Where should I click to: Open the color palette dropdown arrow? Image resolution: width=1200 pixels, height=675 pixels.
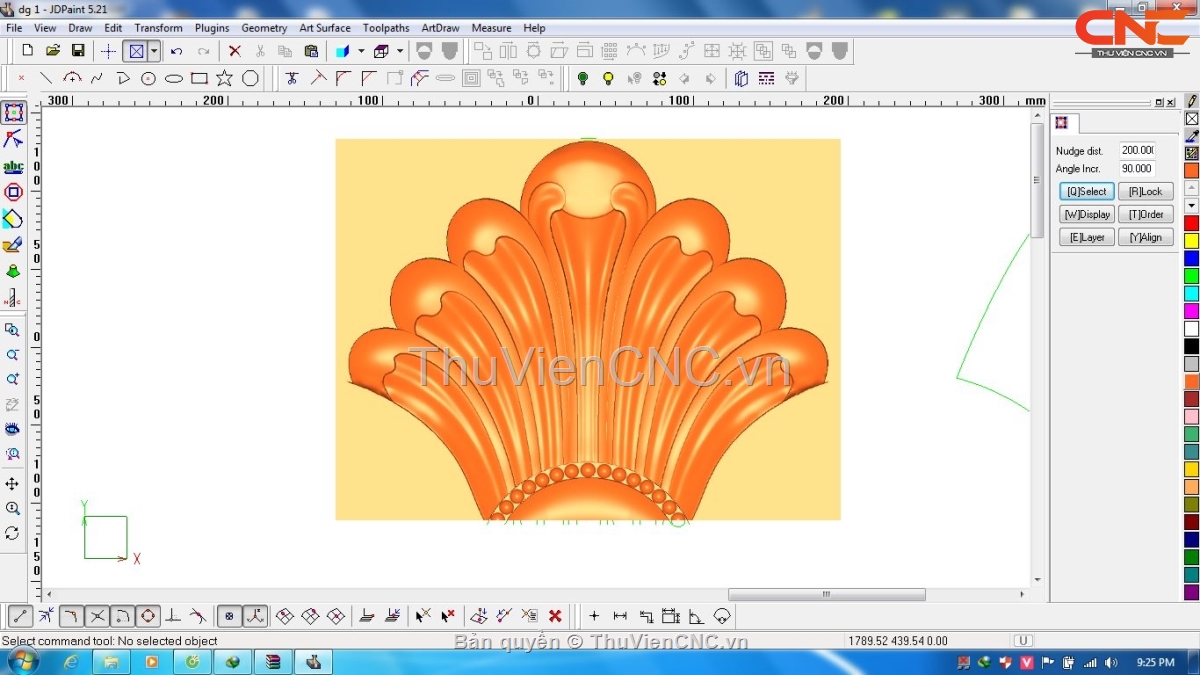pyautogui.click(x=1192, y=205)
